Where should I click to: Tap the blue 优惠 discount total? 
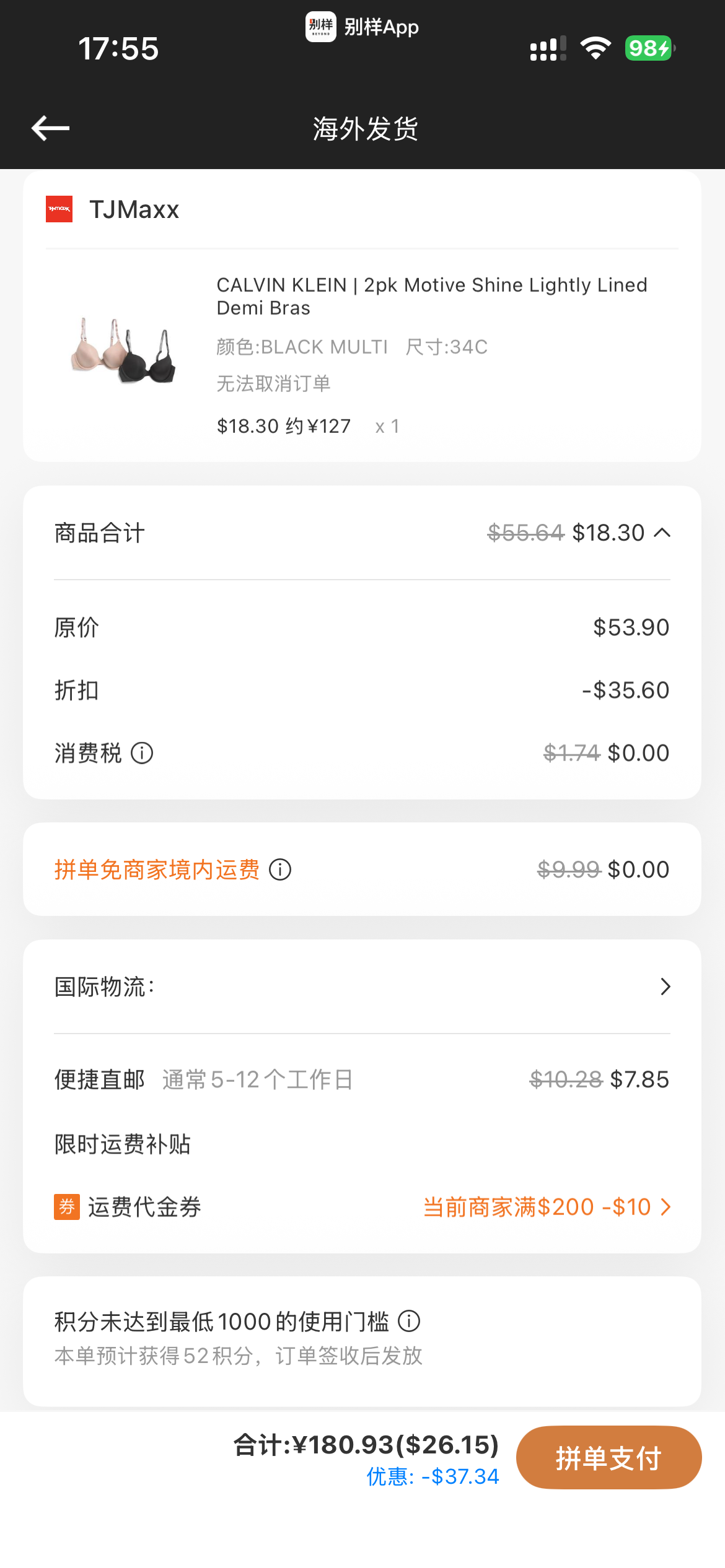(433, 1476)
